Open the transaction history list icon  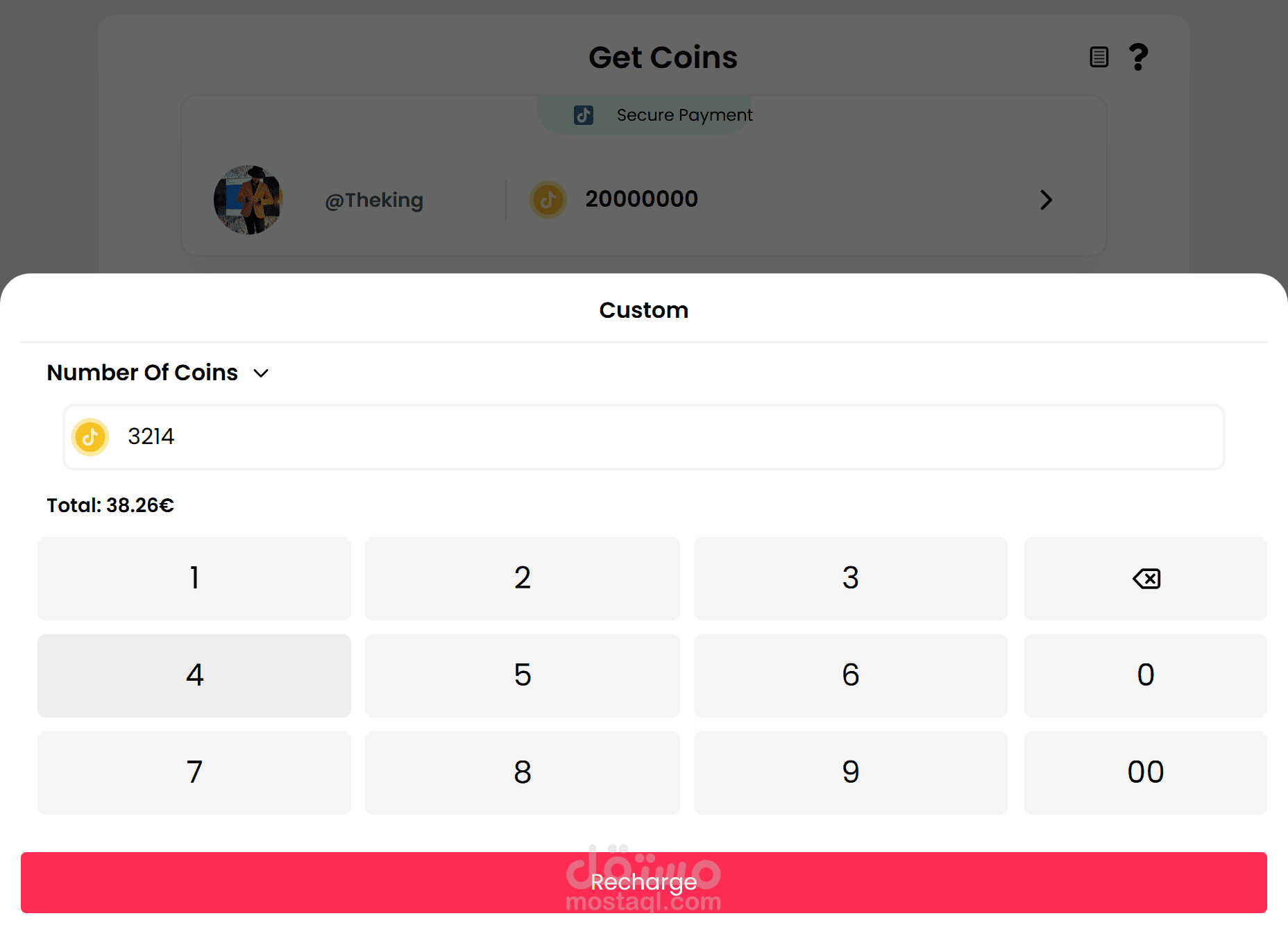pyautogui.click(x=1099, y=57)
